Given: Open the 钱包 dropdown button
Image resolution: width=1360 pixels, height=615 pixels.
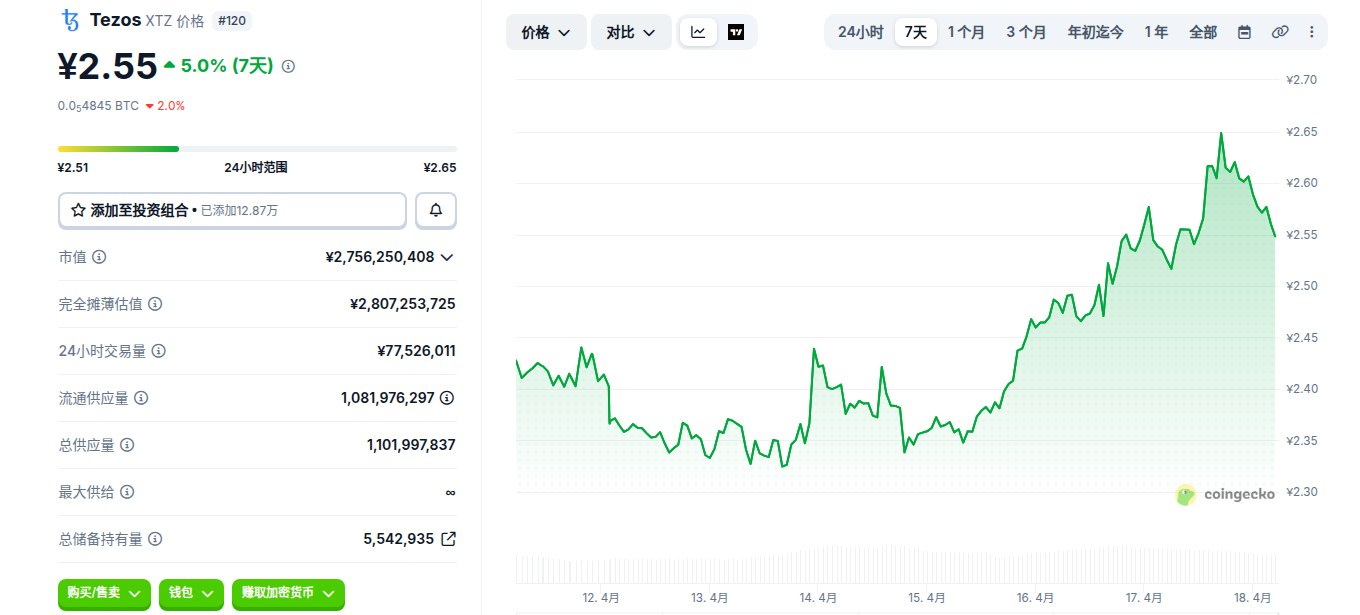Looking at the screenshot, I should pos(191,593).
